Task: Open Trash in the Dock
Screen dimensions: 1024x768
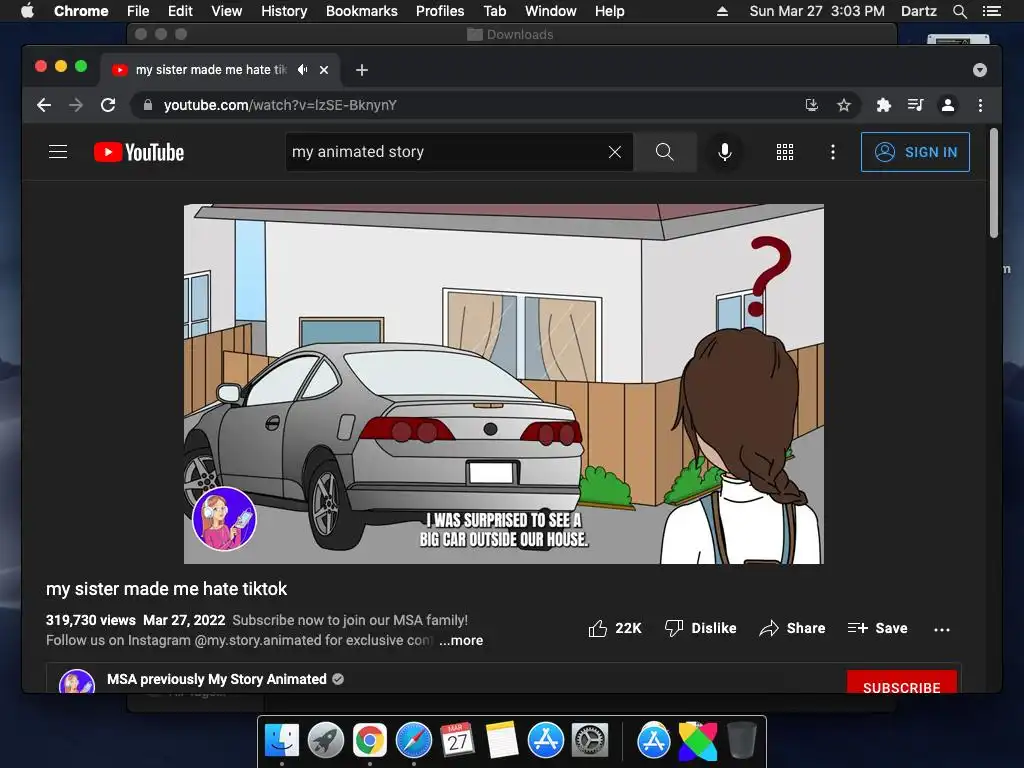Action: pyautogui.click(x=742, y=741)
